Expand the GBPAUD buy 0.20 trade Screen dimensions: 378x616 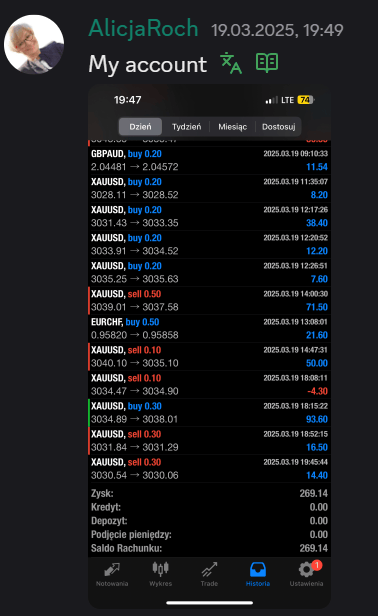(209, 160)
